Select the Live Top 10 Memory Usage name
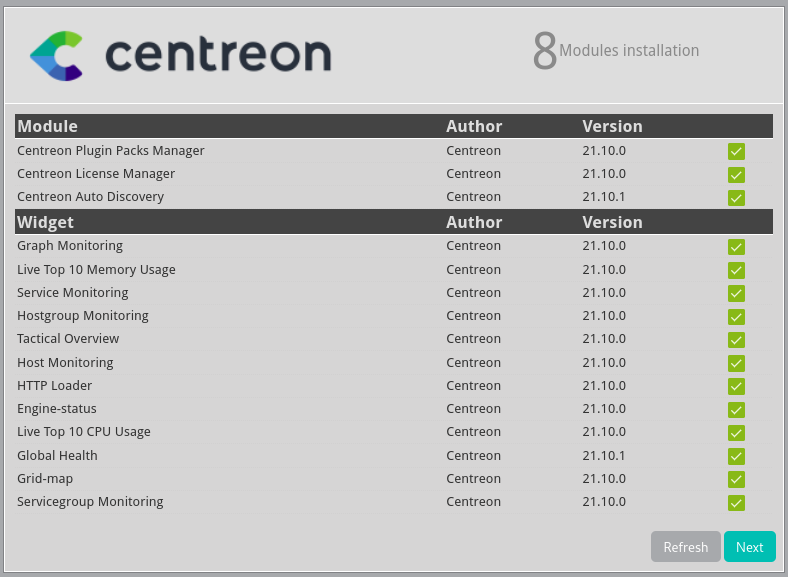The width and height of the screenshot is (788, 577). (x=96, y=270)
